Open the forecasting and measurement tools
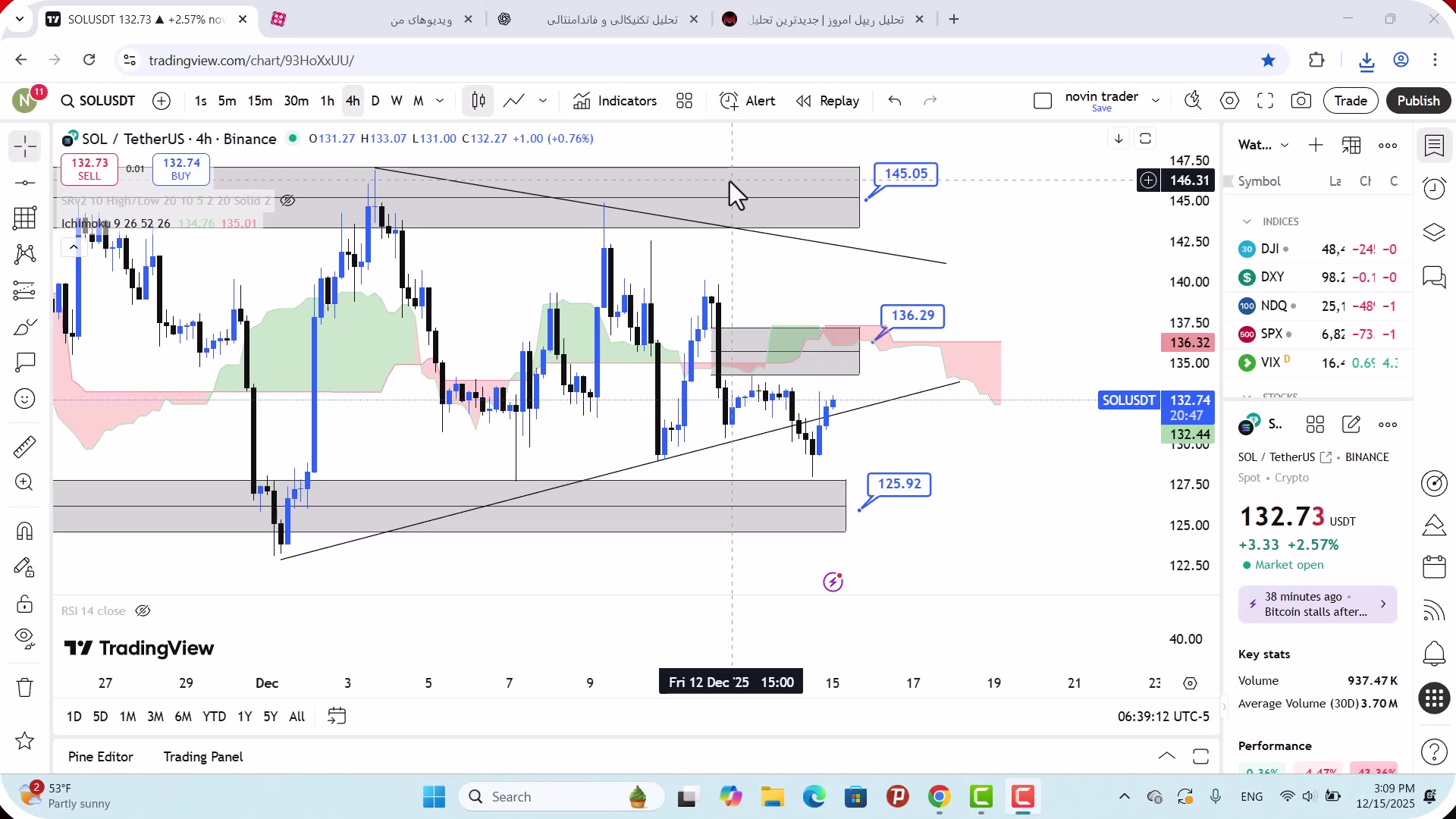 [24, 290]
